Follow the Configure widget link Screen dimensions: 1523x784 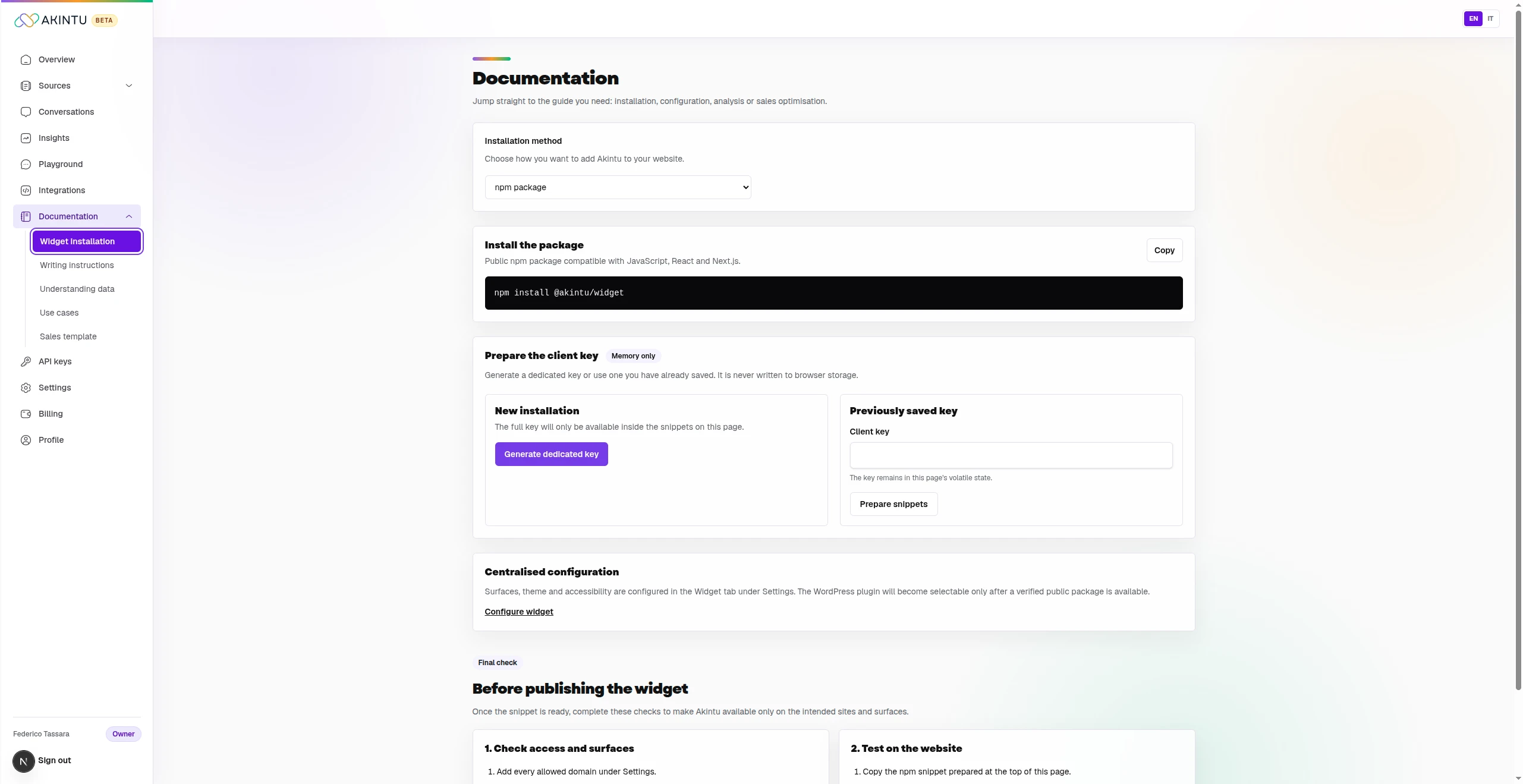click(519, 612)
